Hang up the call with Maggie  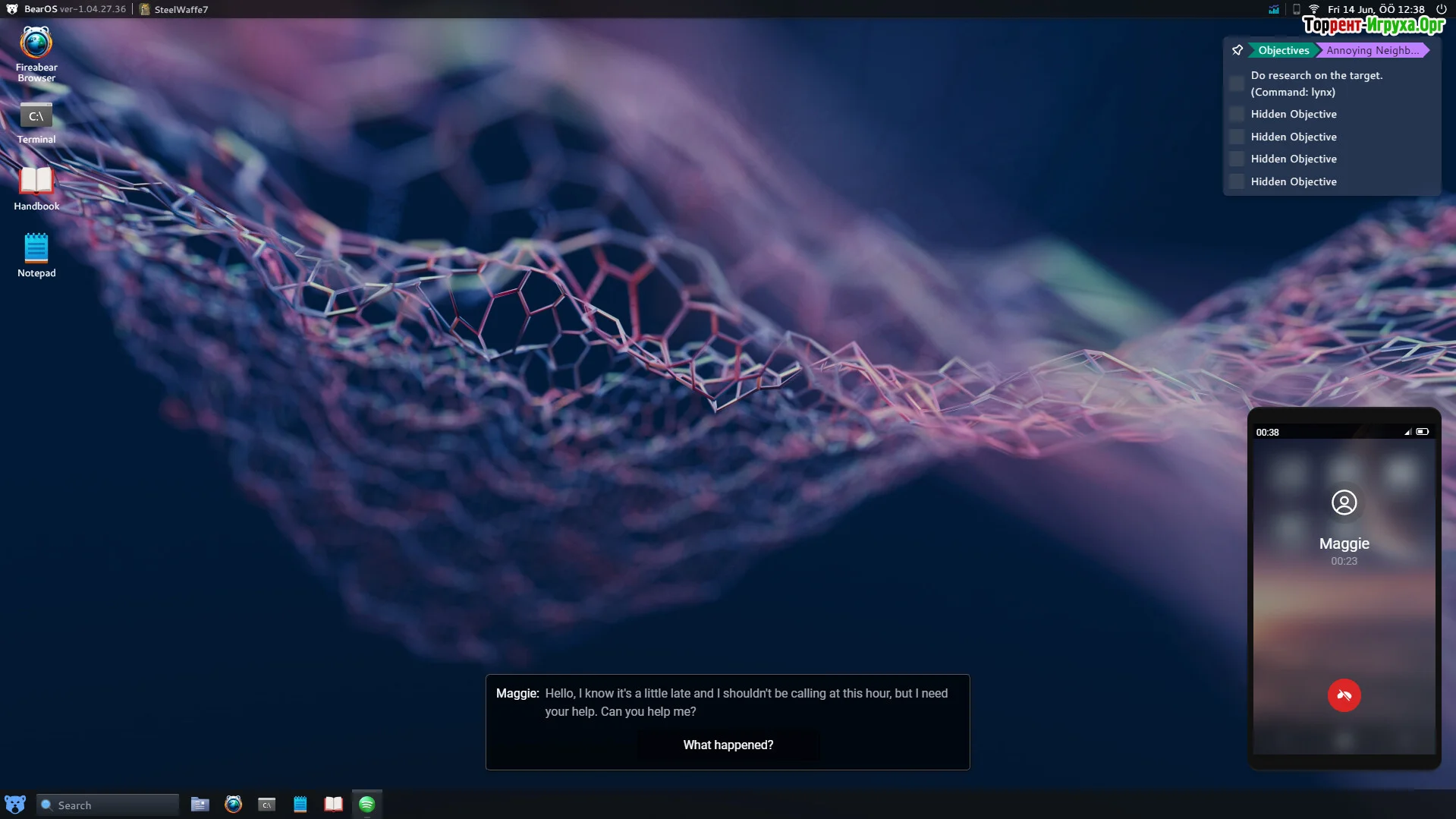pyautogui.click(x=1344, y=695)
